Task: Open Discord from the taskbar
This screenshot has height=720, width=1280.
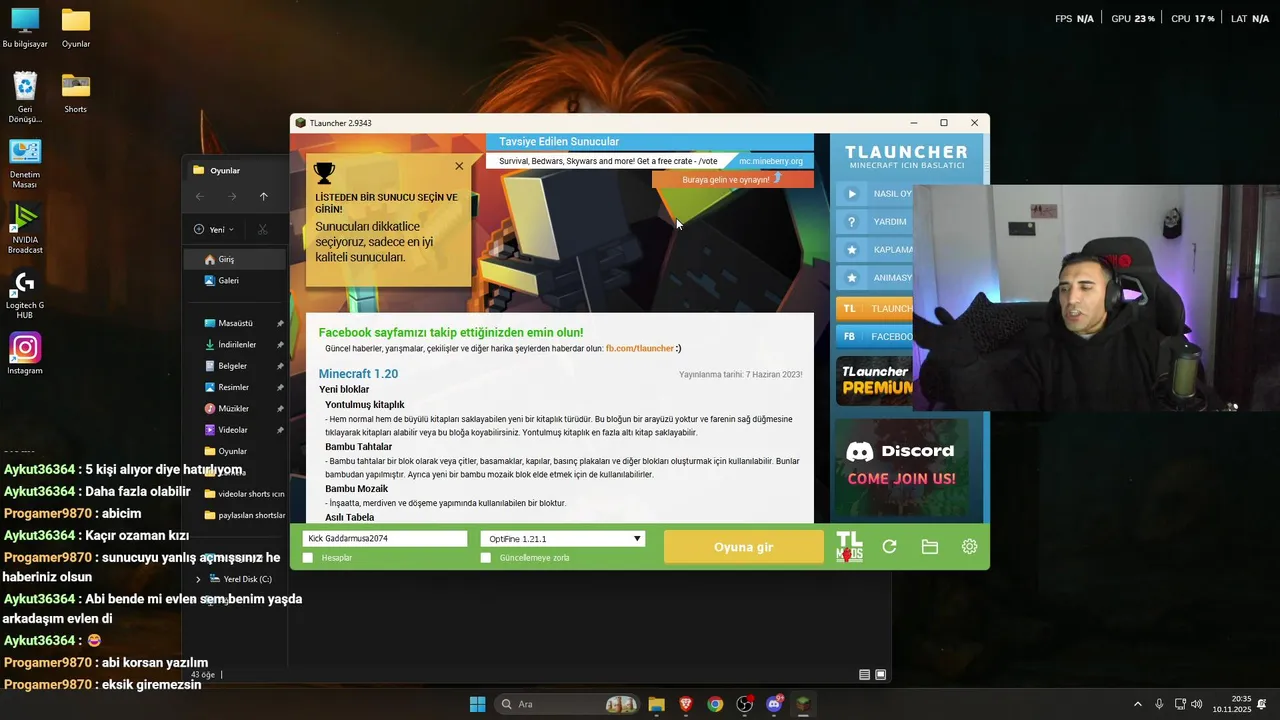Action: click(774, 704)
